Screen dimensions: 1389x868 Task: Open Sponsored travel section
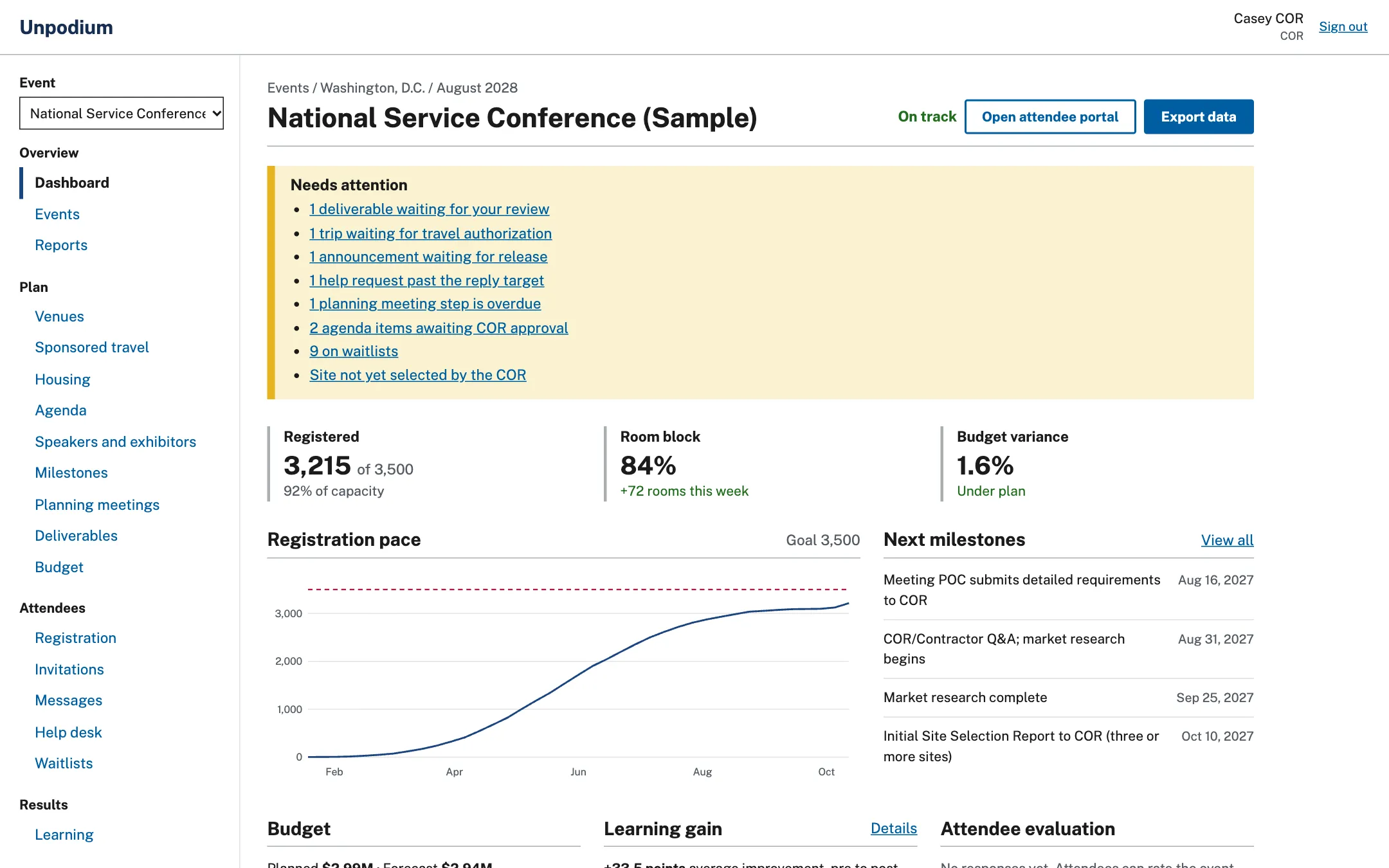(x=92, y=347)
